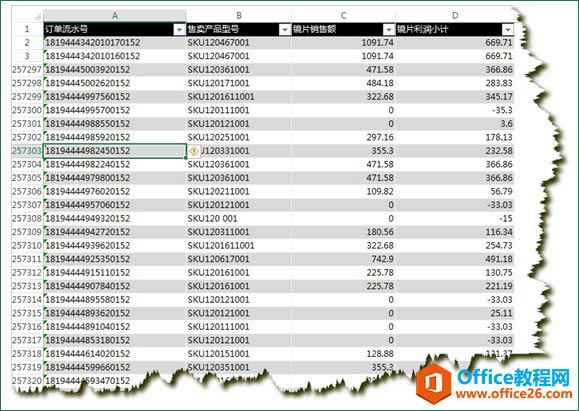Select cell 1819444925350152

115,259
